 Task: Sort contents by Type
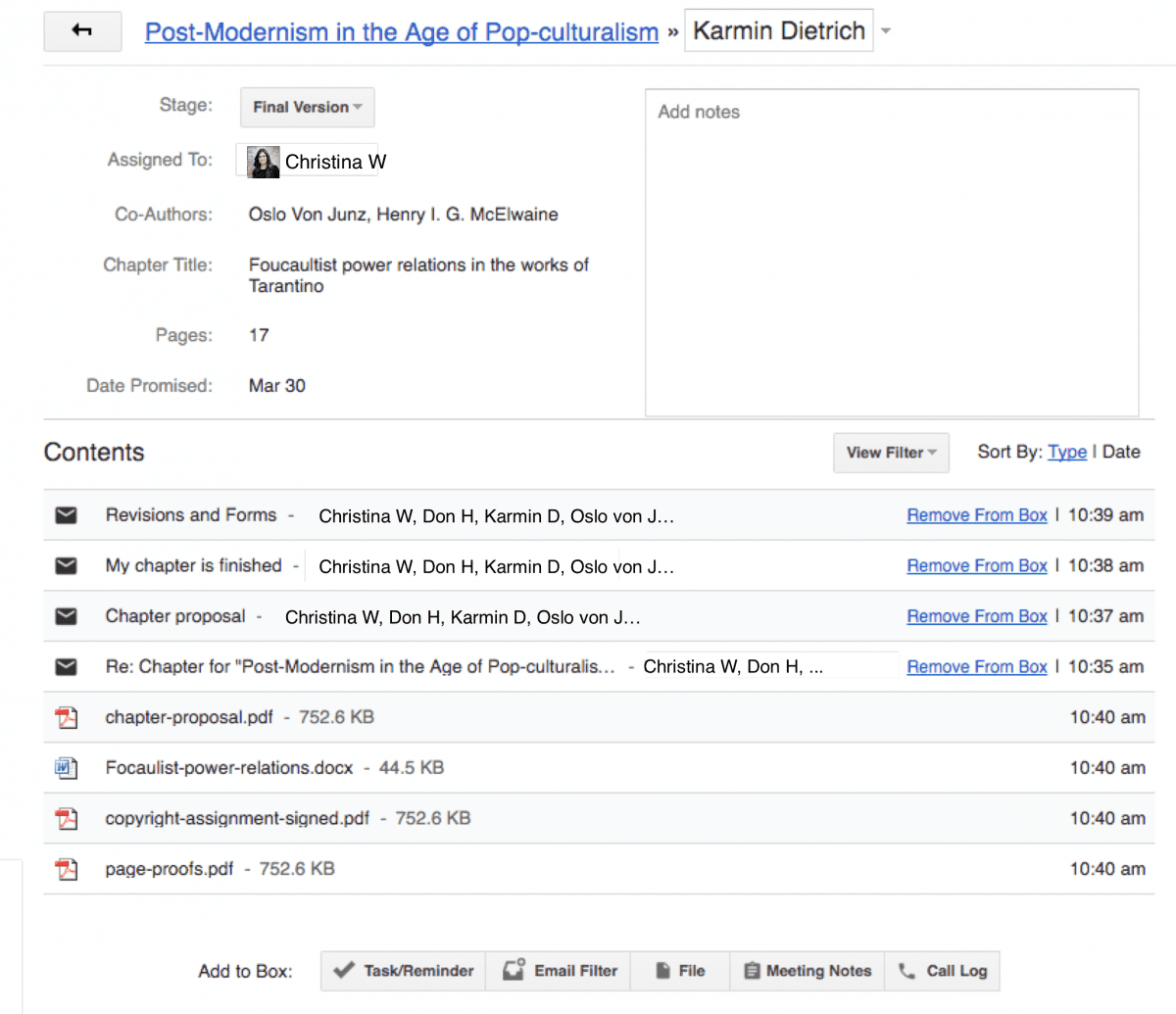point(1066,452)
